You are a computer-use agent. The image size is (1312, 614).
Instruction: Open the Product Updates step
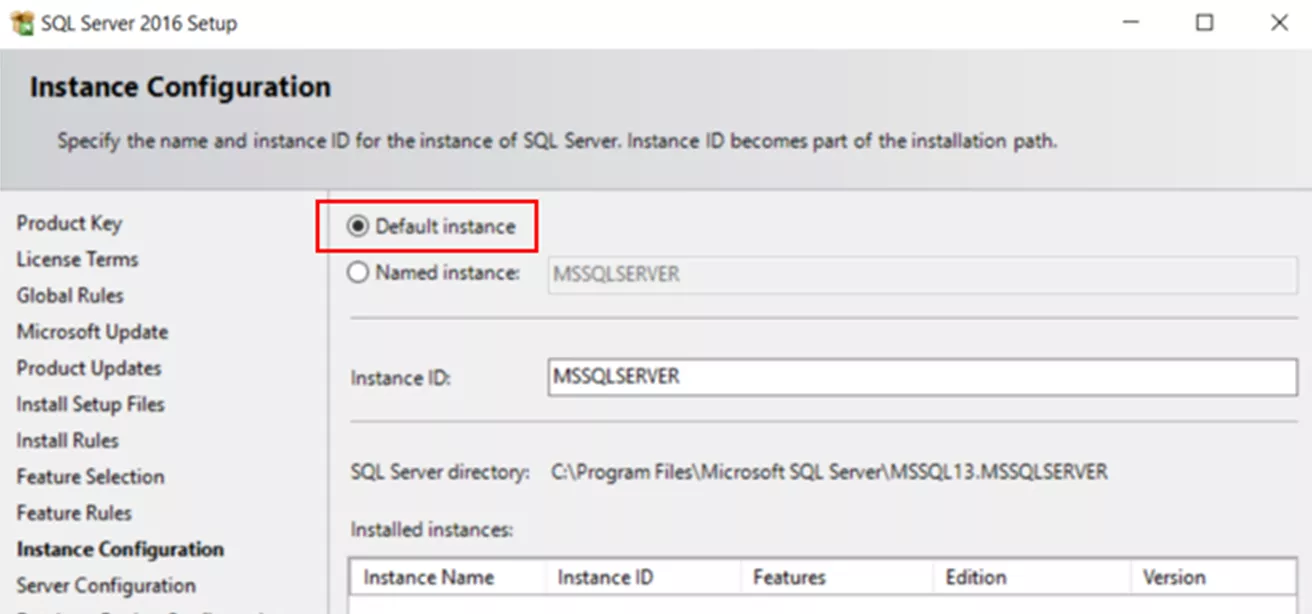(89, 368)
